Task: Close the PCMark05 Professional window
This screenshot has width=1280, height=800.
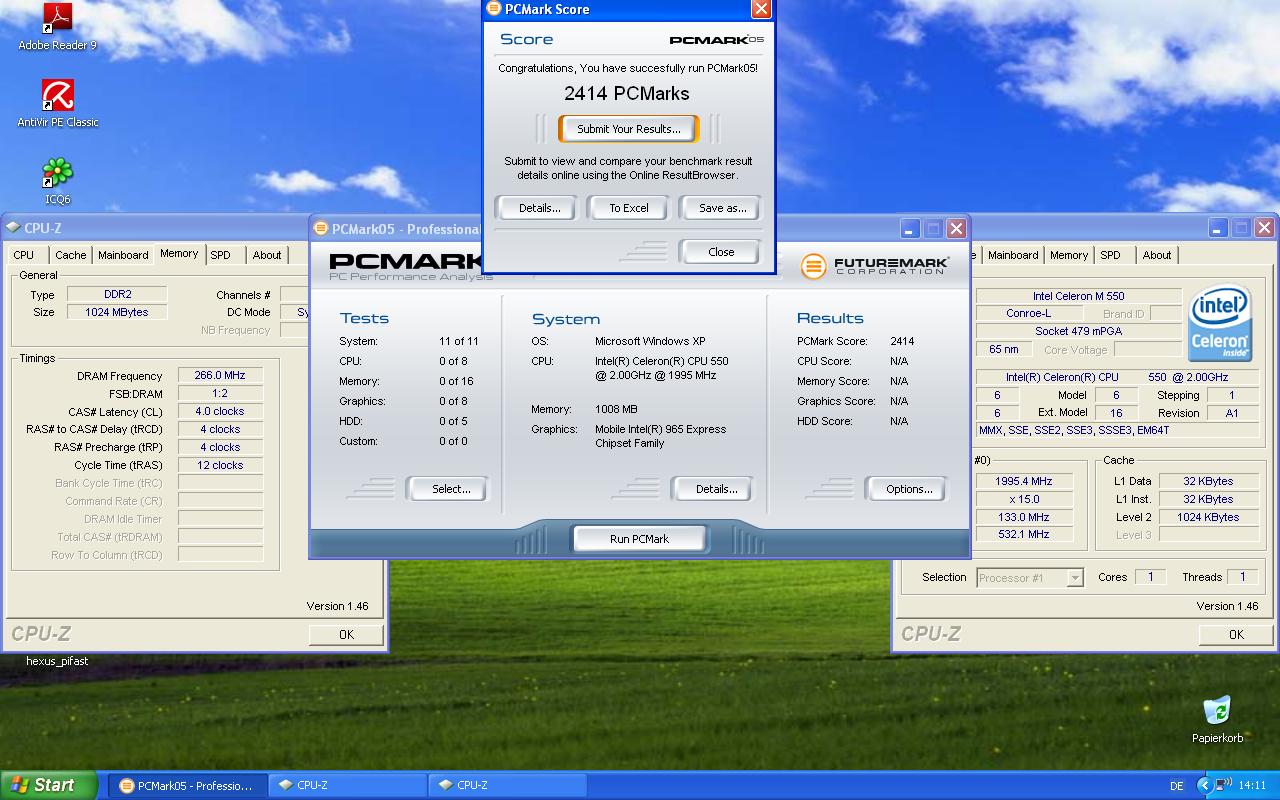Action: (x=956, y=228)
